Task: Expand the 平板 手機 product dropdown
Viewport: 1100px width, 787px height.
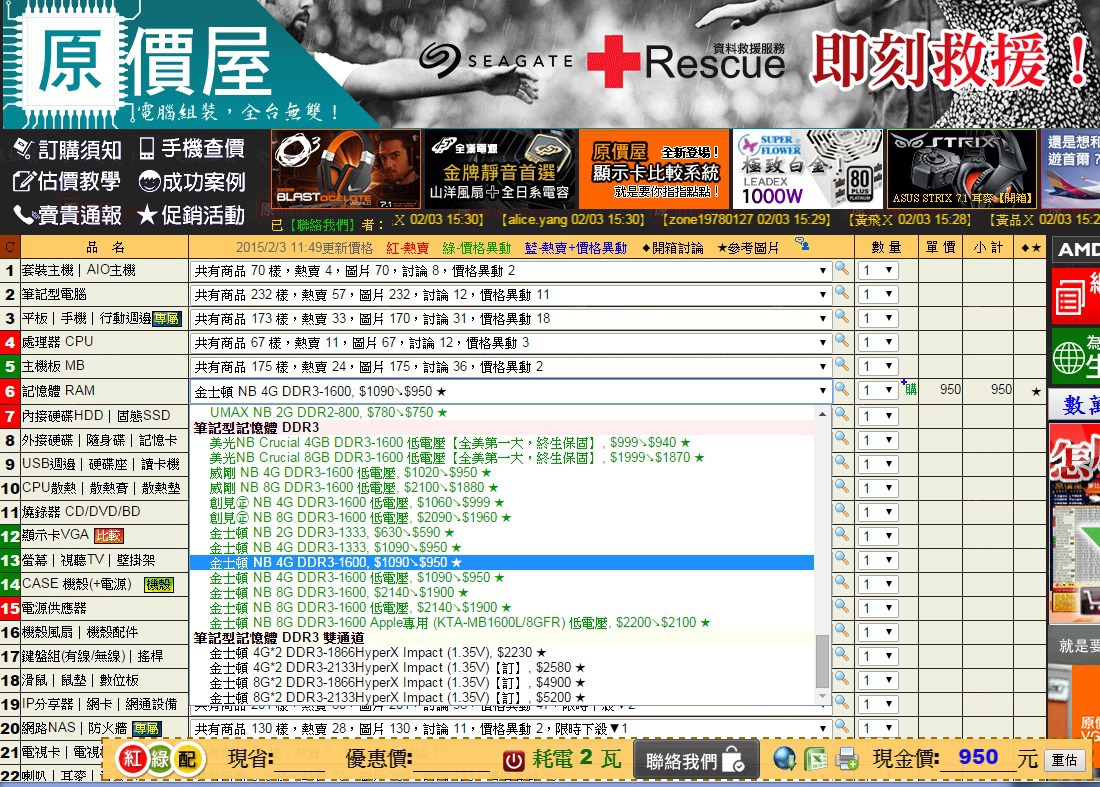Action: coord(510,318)
